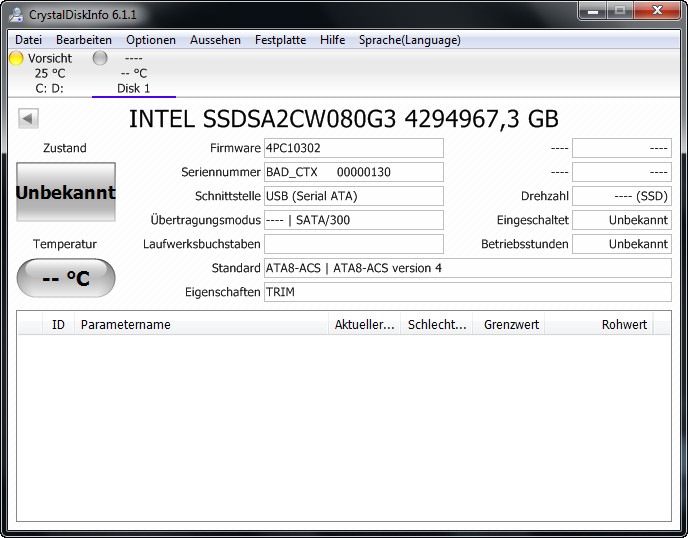This screenshot has width=688, height=538.
Task: Click the Unbekannt health status button
Action: [x=66, y=192]
